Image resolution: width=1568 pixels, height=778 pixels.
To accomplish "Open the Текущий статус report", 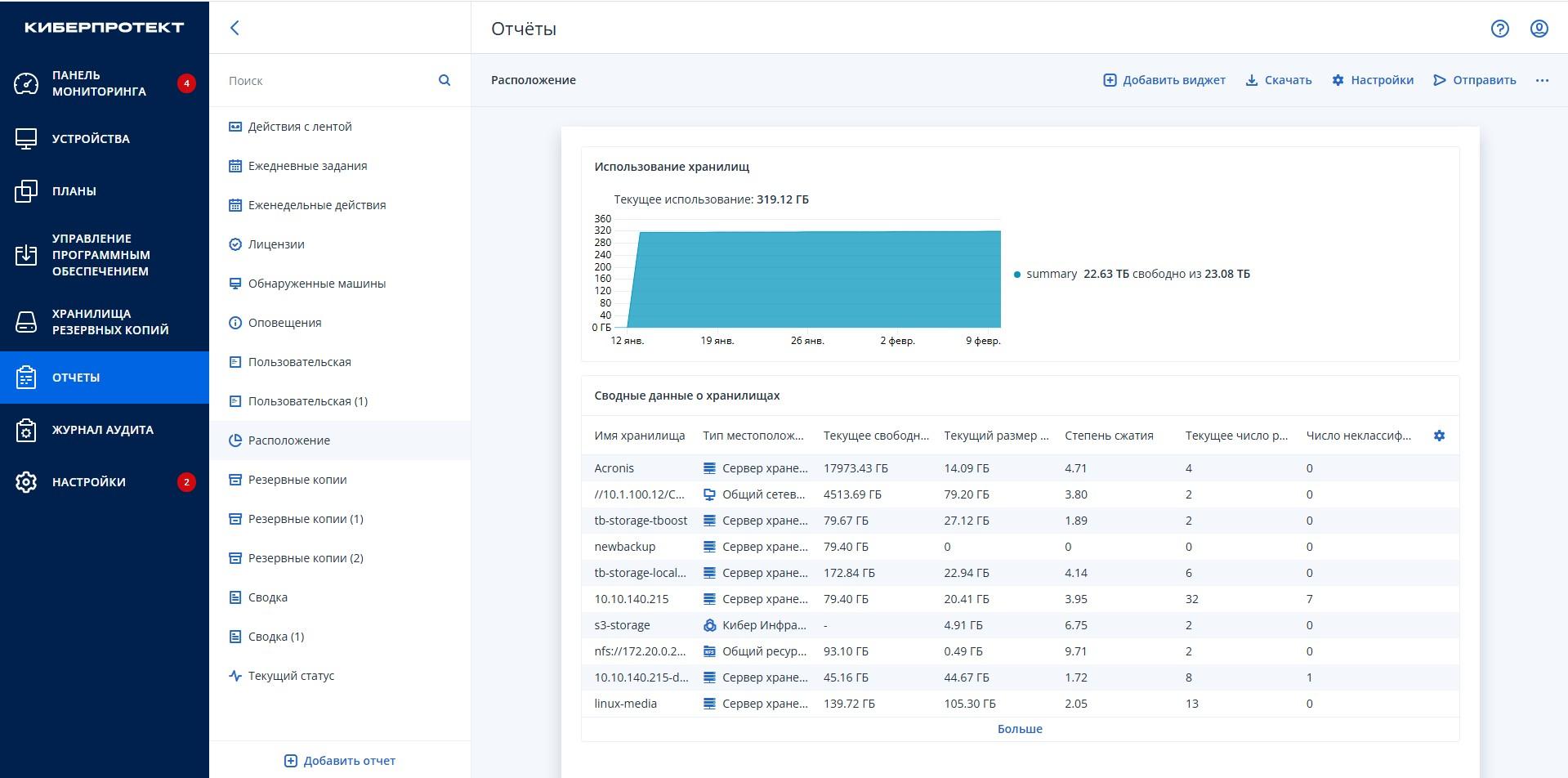I will (291, 676).
